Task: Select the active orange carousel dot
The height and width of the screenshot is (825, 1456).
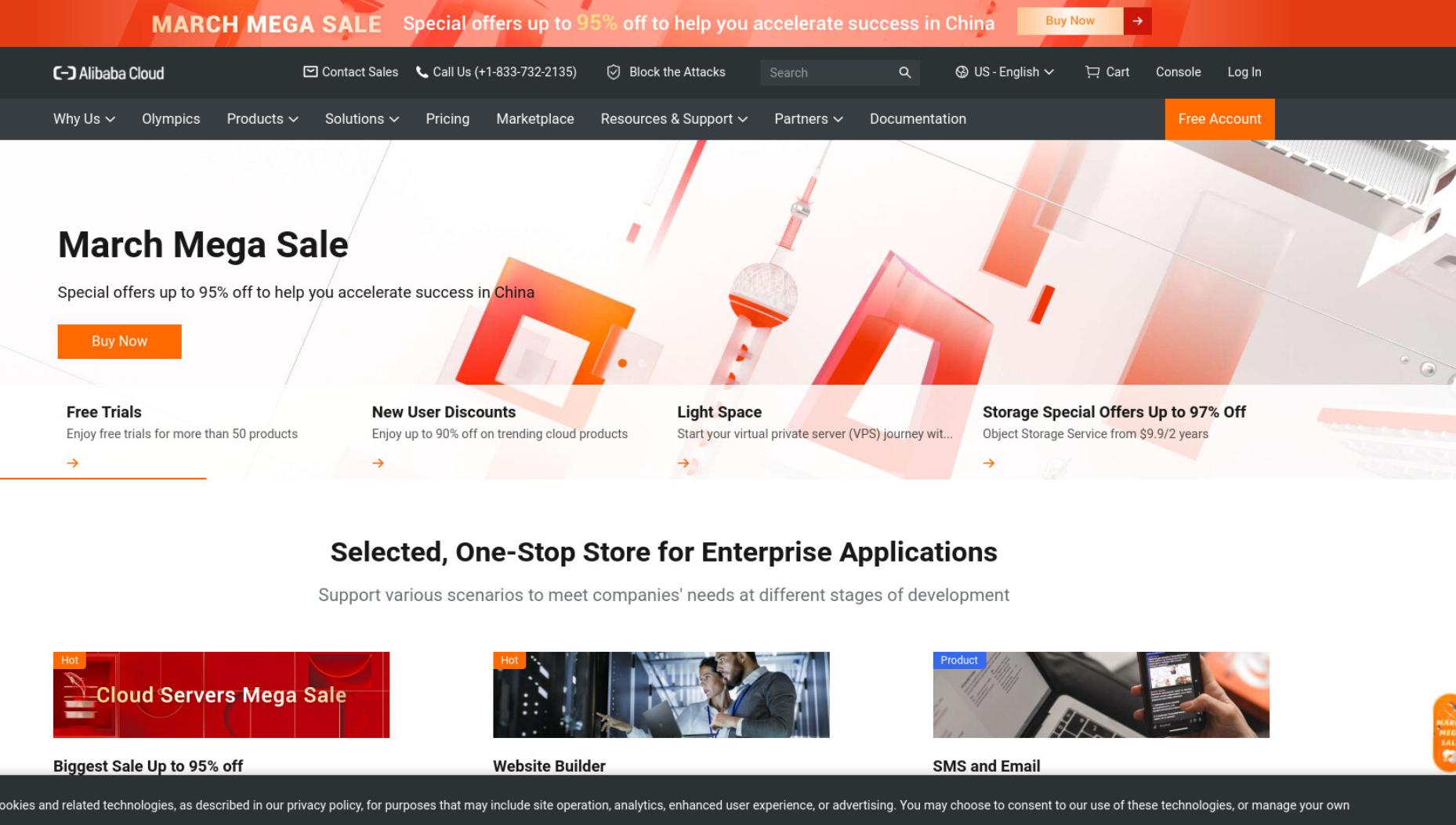Action: tap(622, 364)
